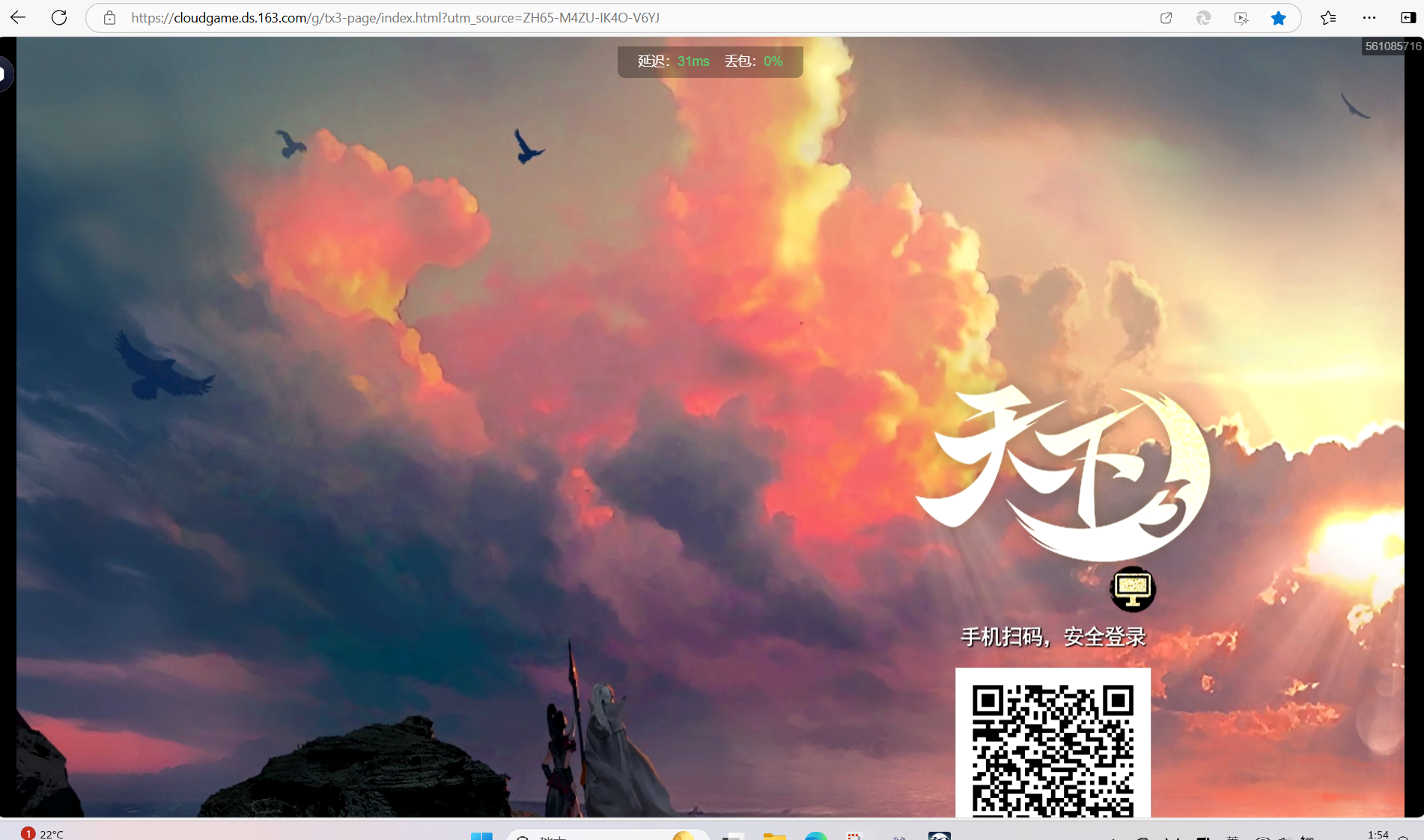The image size is (1424, 840).
Task: Open page in external app icon
Action: [x=1166, y=18]
